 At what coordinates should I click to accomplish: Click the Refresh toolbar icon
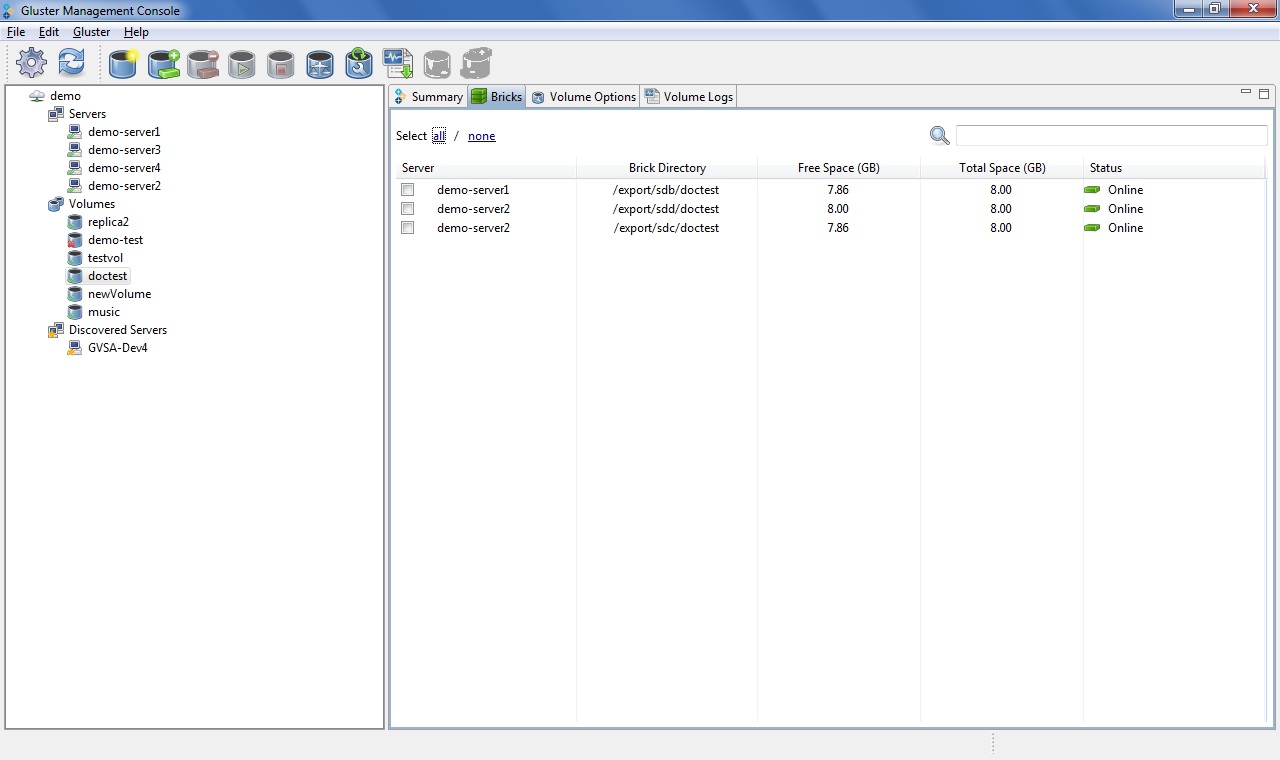[71, 63]
